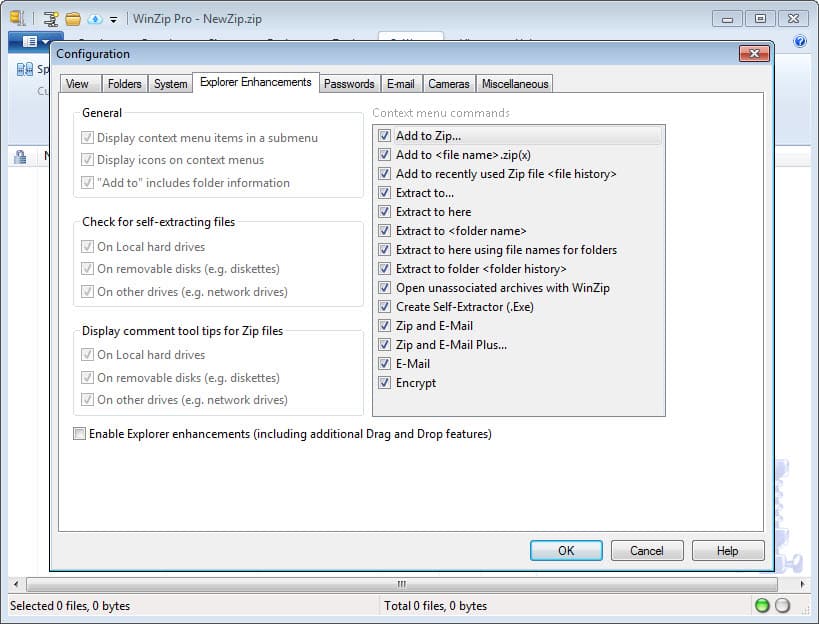Viewport: 819px width, 624px height.
Task: Uncheck the 'Add to Zip...' command
Action: click(384, 136)
